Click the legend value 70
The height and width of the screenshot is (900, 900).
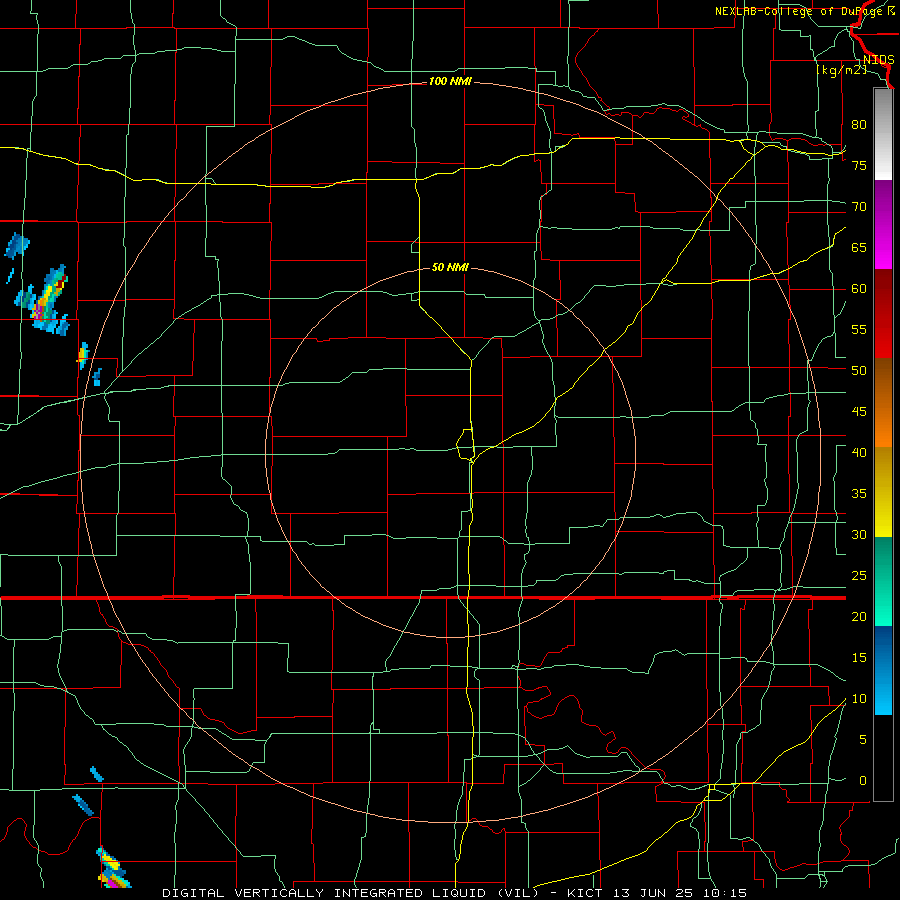tap(859, 207)
